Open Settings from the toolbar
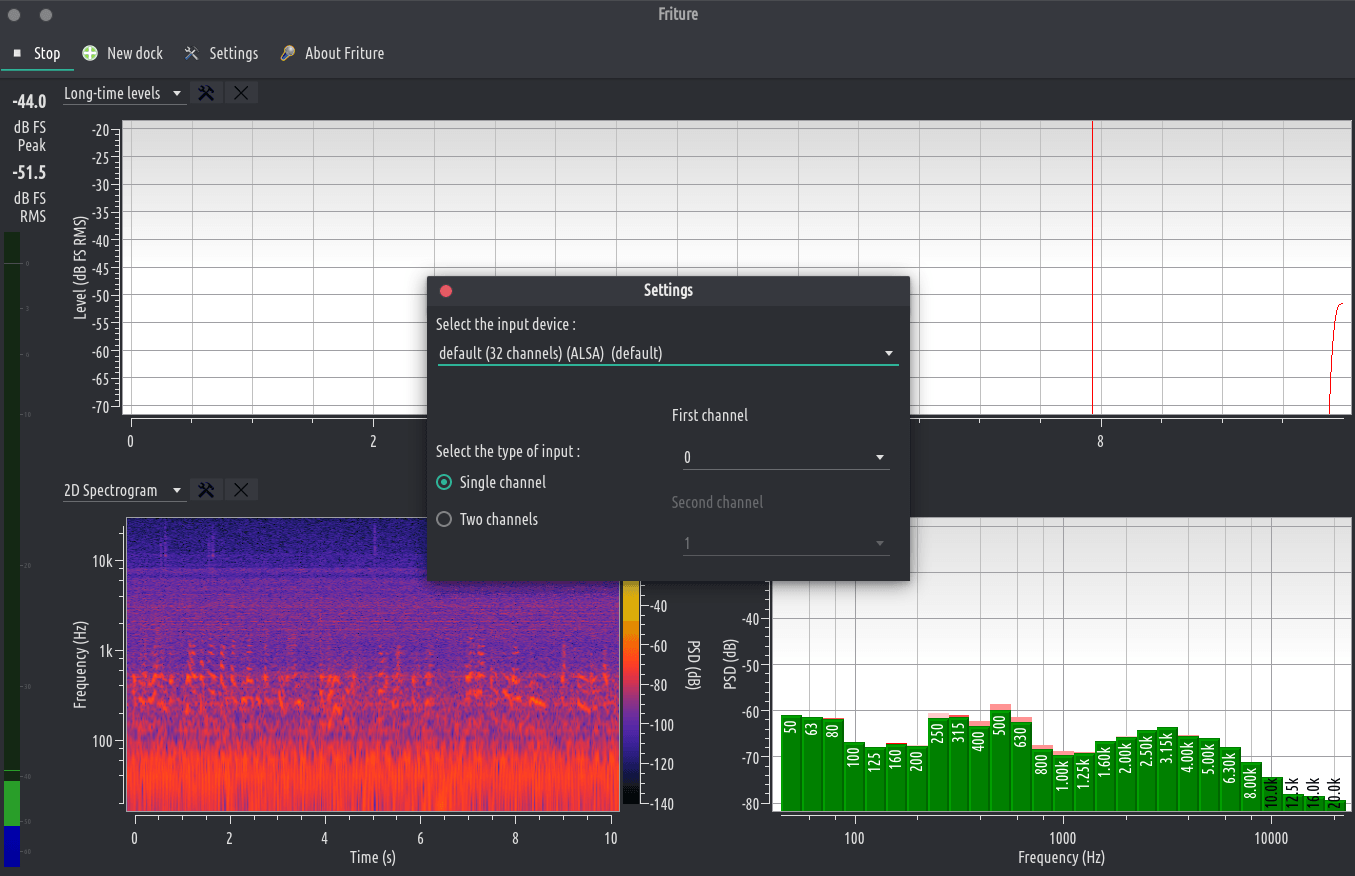Screen dimensions: 1355x876 point(222,53)
